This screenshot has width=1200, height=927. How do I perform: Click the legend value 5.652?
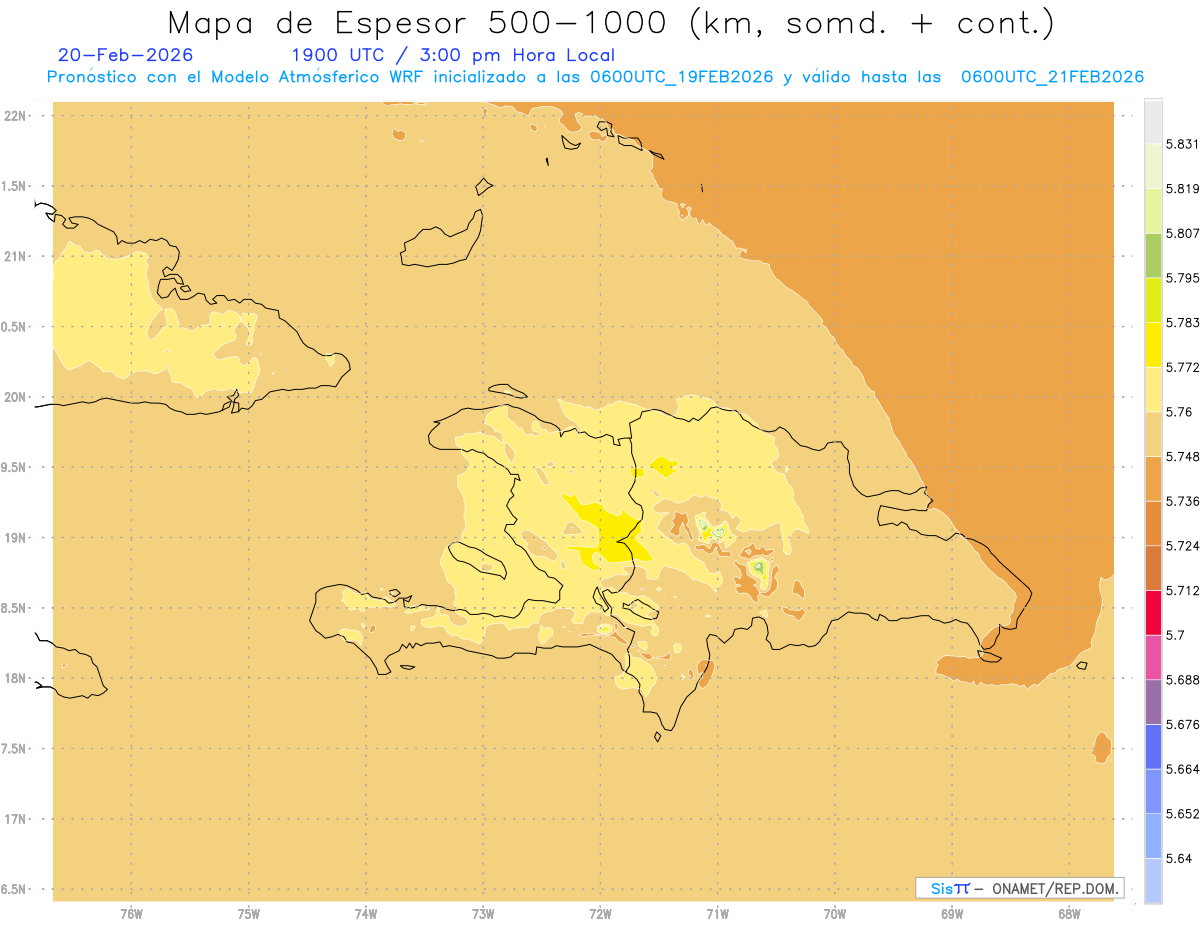[x=1182, y=814]
